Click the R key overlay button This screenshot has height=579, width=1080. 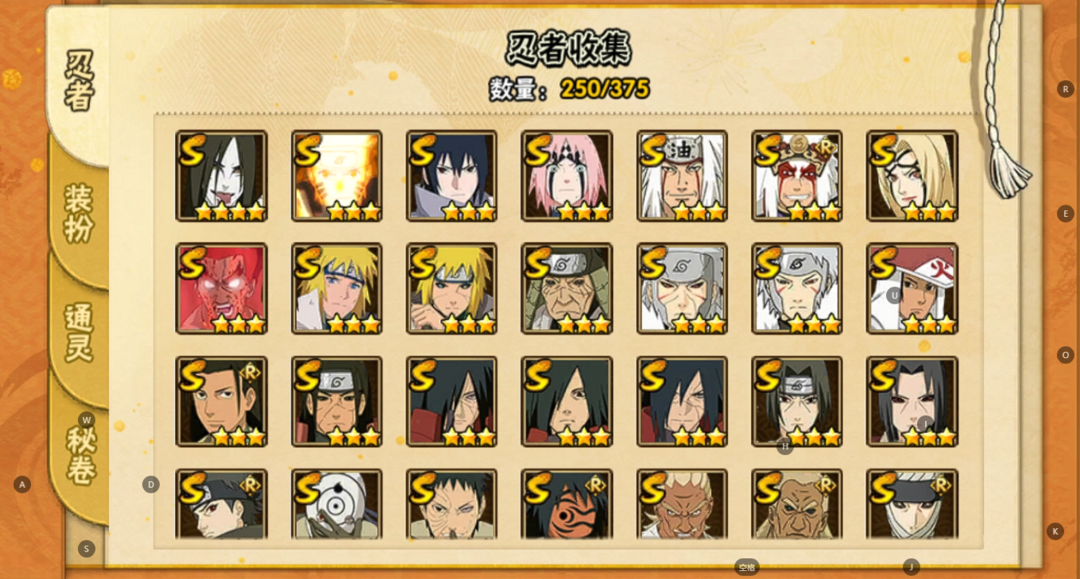coord(1066,89)
